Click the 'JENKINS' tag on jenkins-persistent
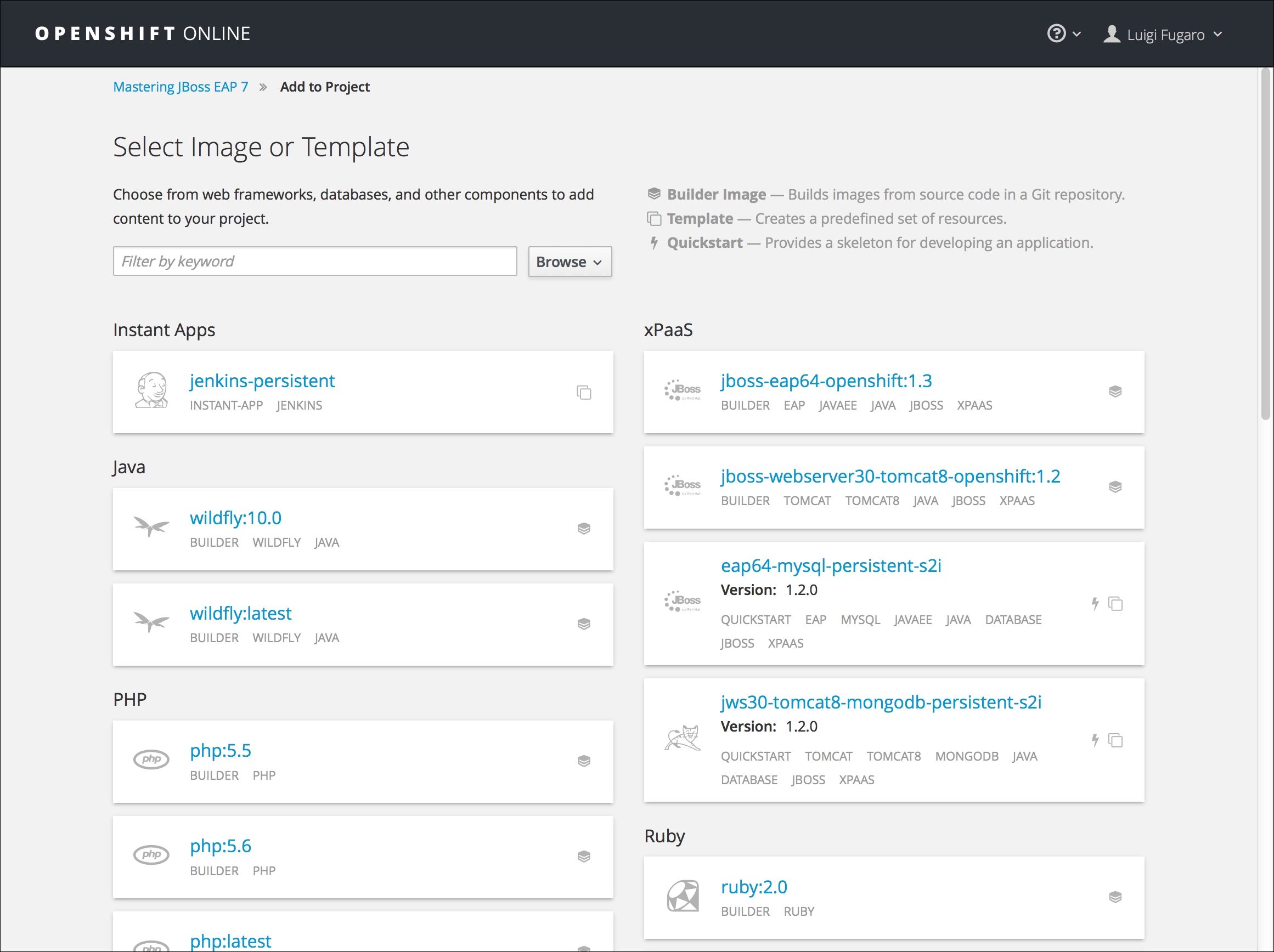Screen dimensions: 1274x952 point(300,406)
